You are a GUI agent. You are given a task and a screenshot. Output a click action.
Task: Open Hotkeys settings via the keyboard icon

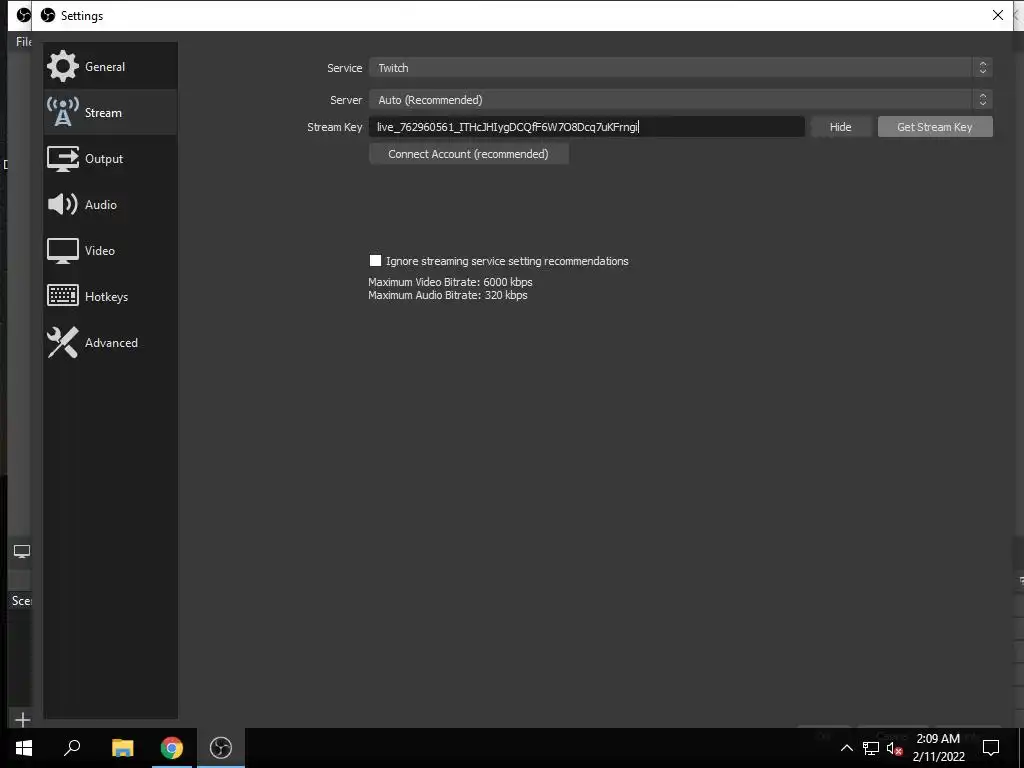tap(63, 296)
